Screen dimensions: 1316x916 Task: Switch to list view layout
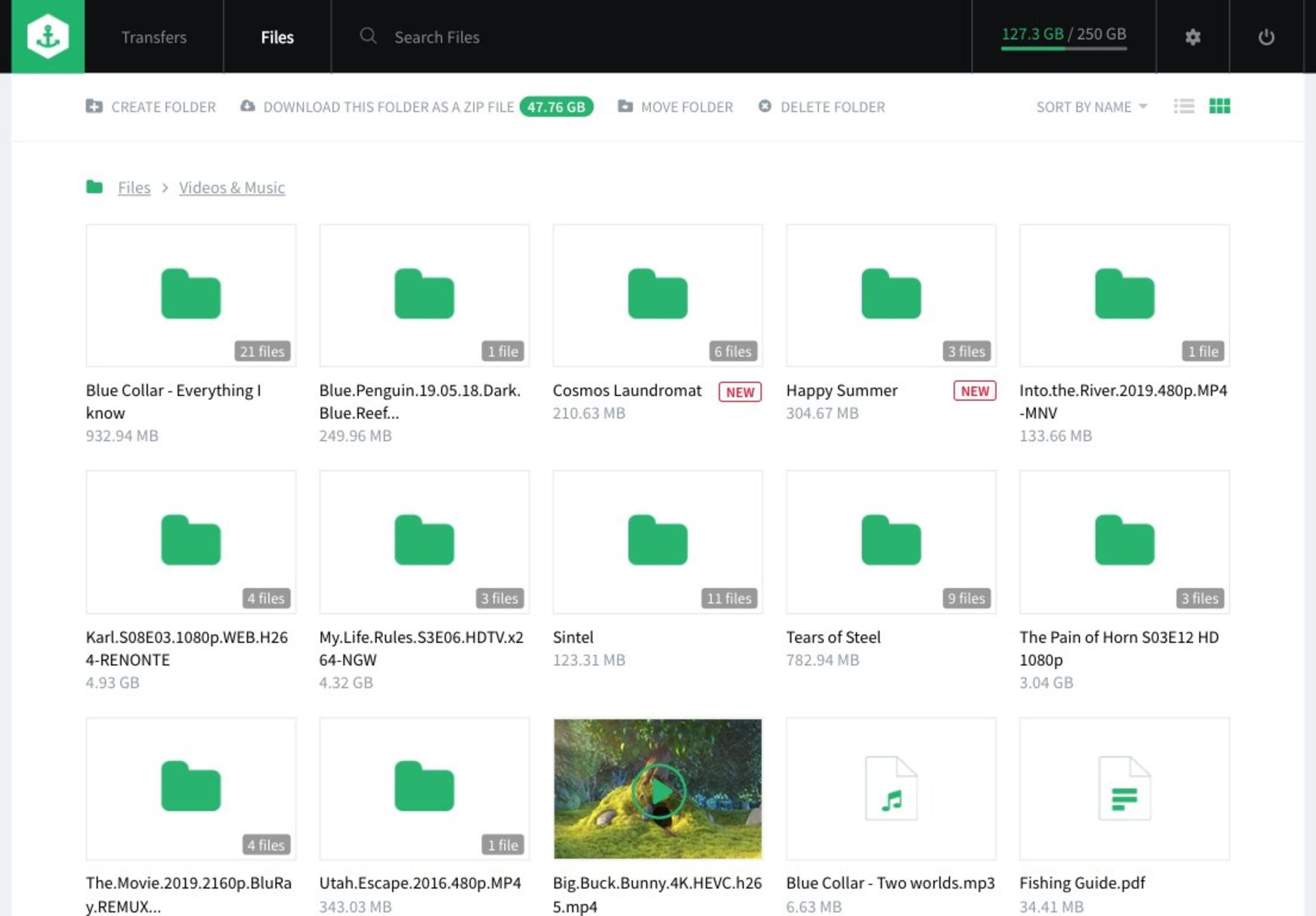[1184, 106]
